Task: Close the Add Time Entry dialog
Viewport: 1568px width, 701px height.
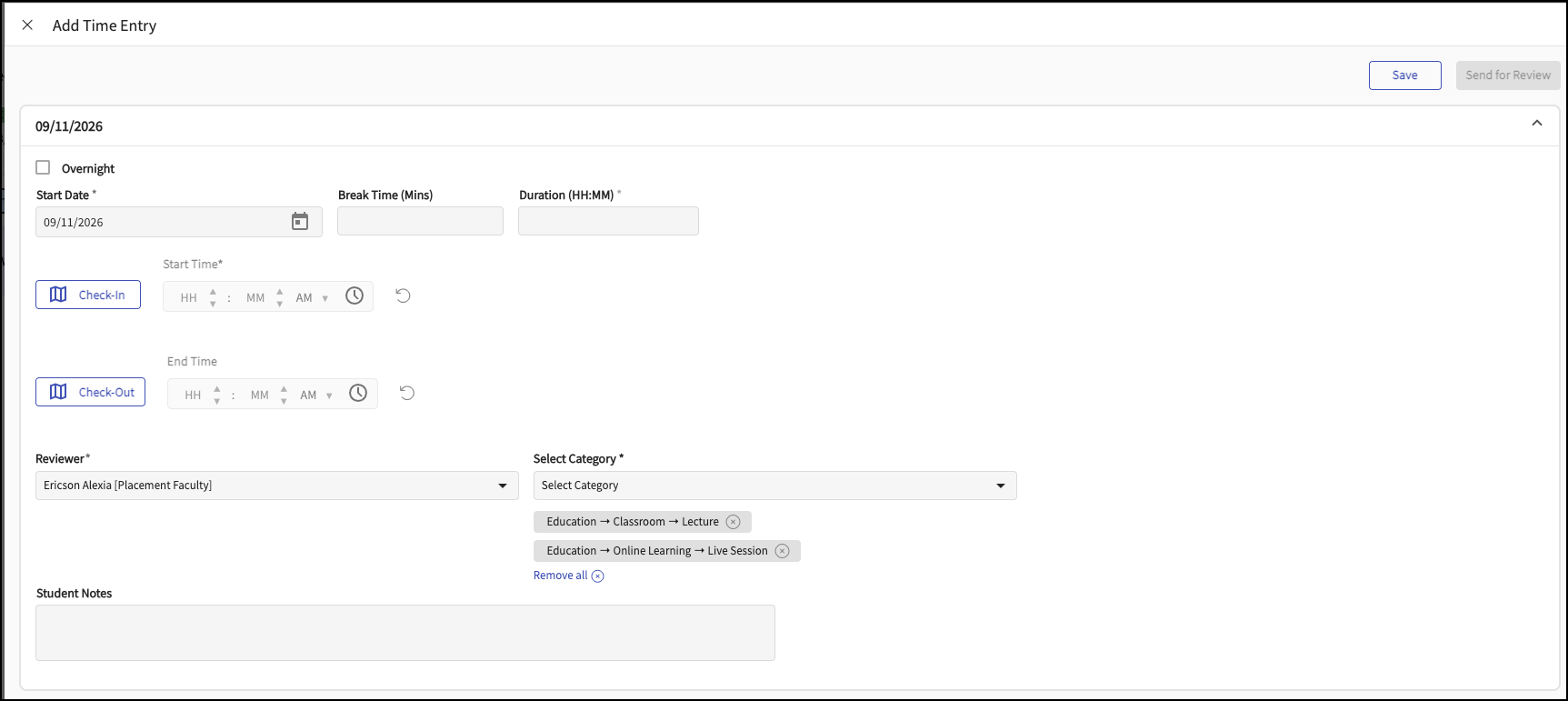Action: click(x=28, y=25)
